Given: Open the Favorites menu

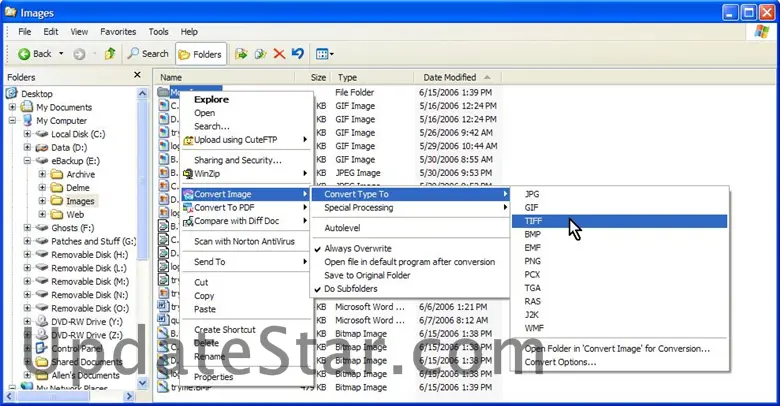Looking at the screenshot, I should click(118, 32).
